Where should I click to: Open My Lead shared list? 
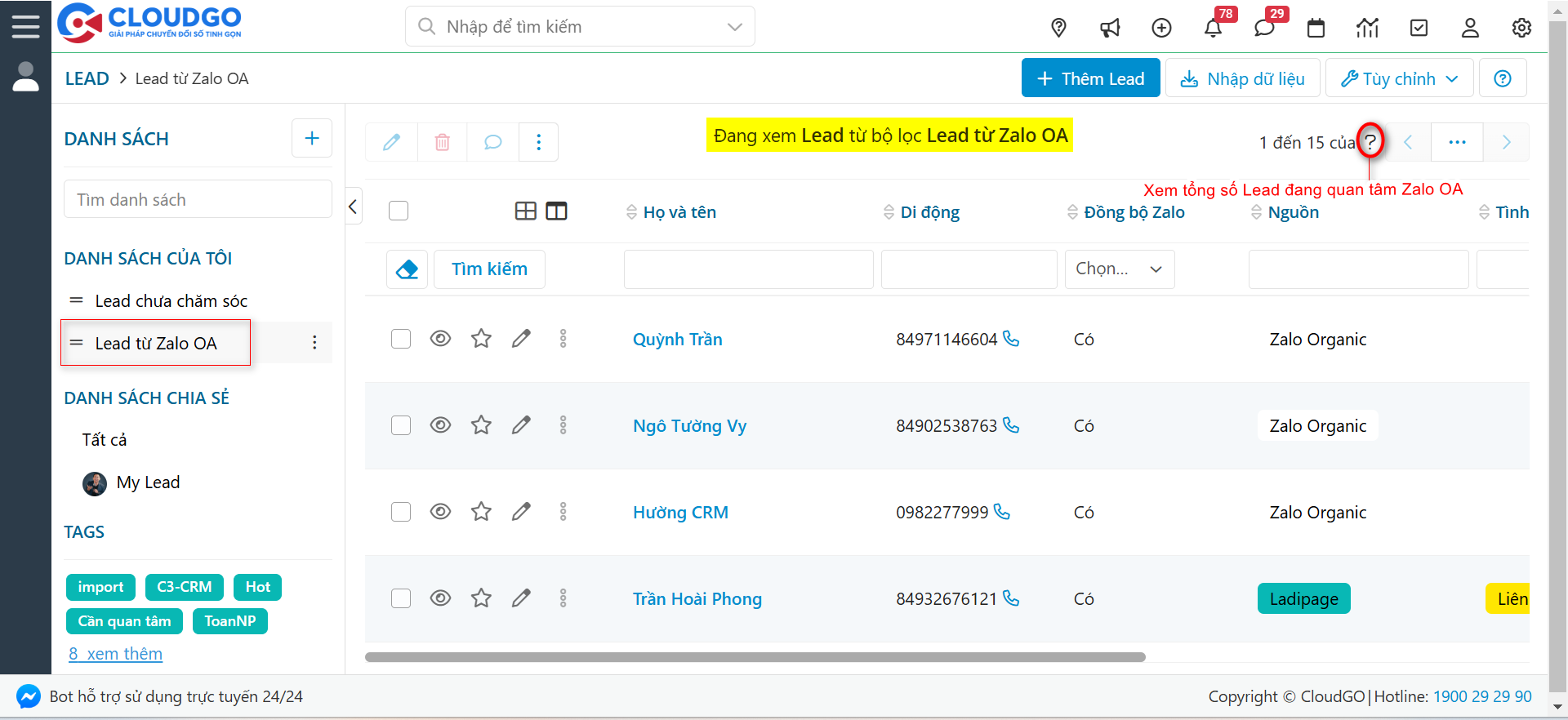(148, 482)
